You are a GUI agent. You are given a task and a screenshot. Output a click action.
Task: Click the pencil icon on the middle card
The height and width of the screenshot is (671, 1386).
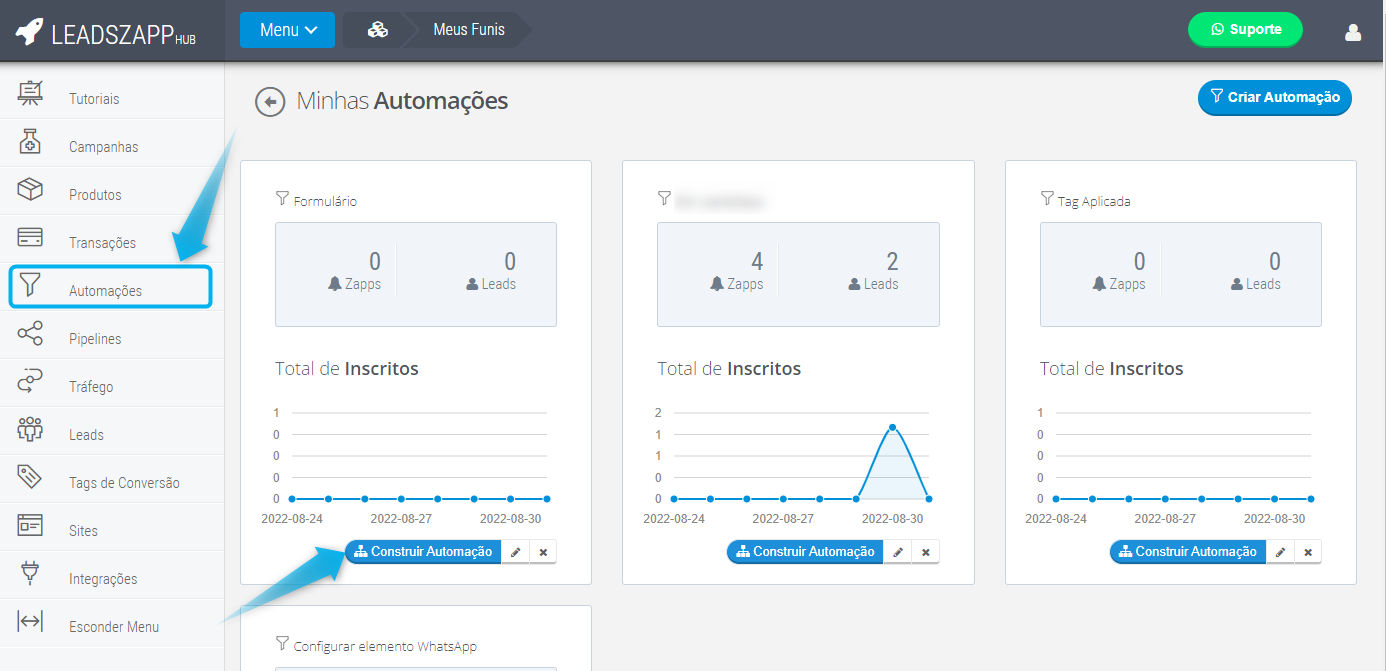pyautogui.click(x=898, y=552)
